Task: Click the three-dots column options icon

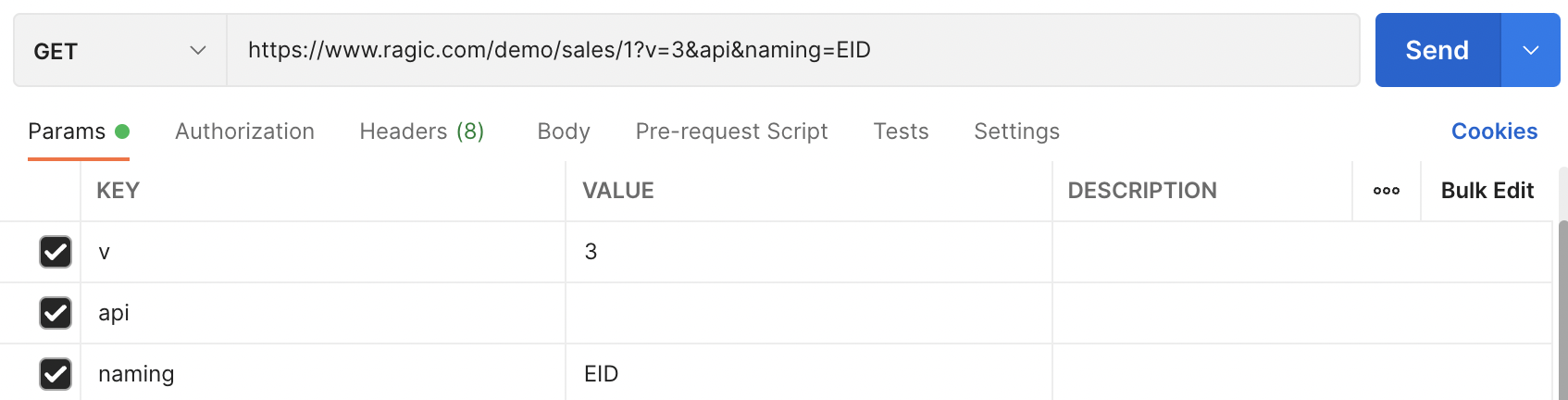Action: (1386, 191)
